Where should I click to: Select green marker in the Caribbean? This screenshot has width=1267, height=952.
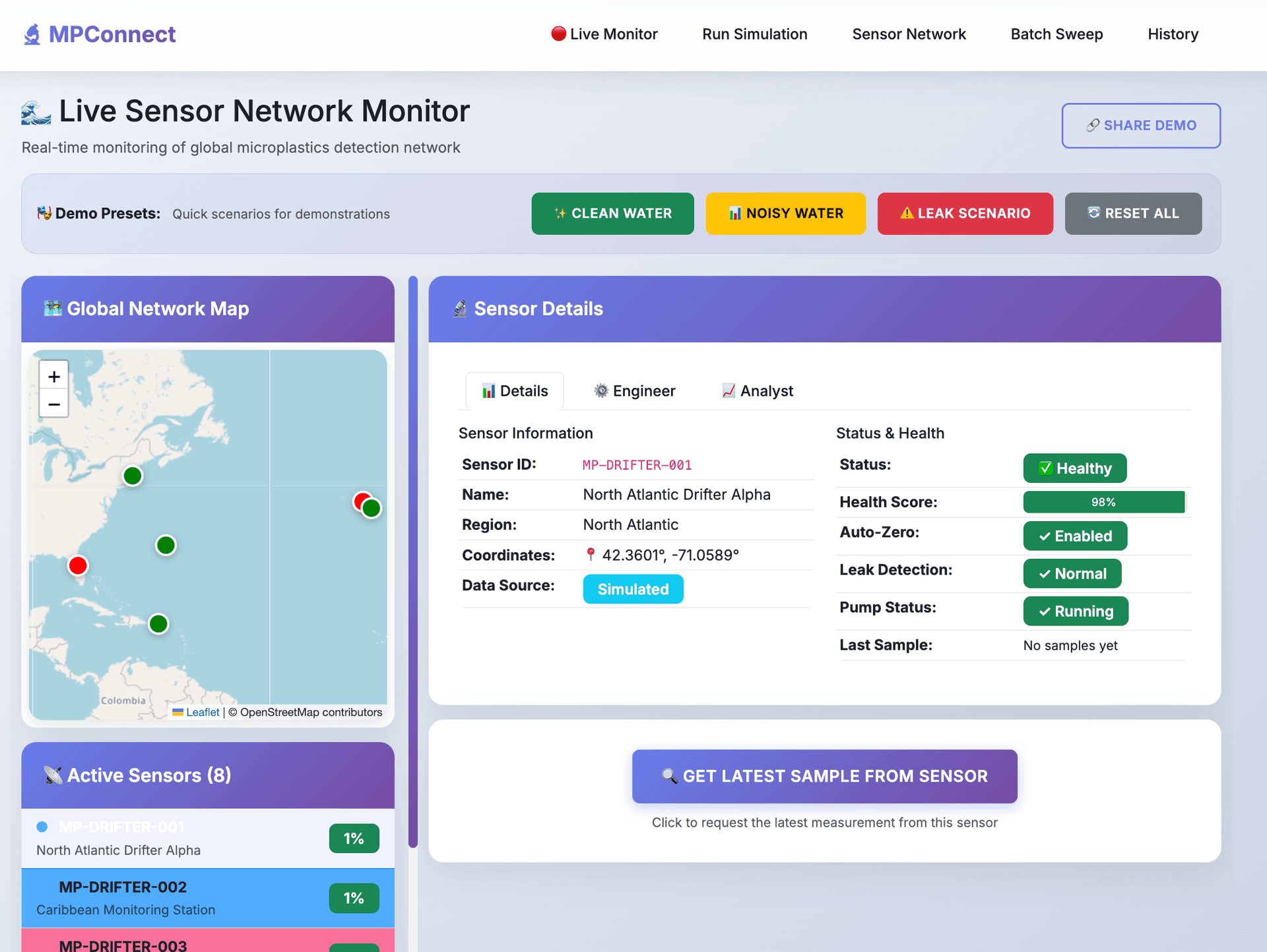click(158, 623)
